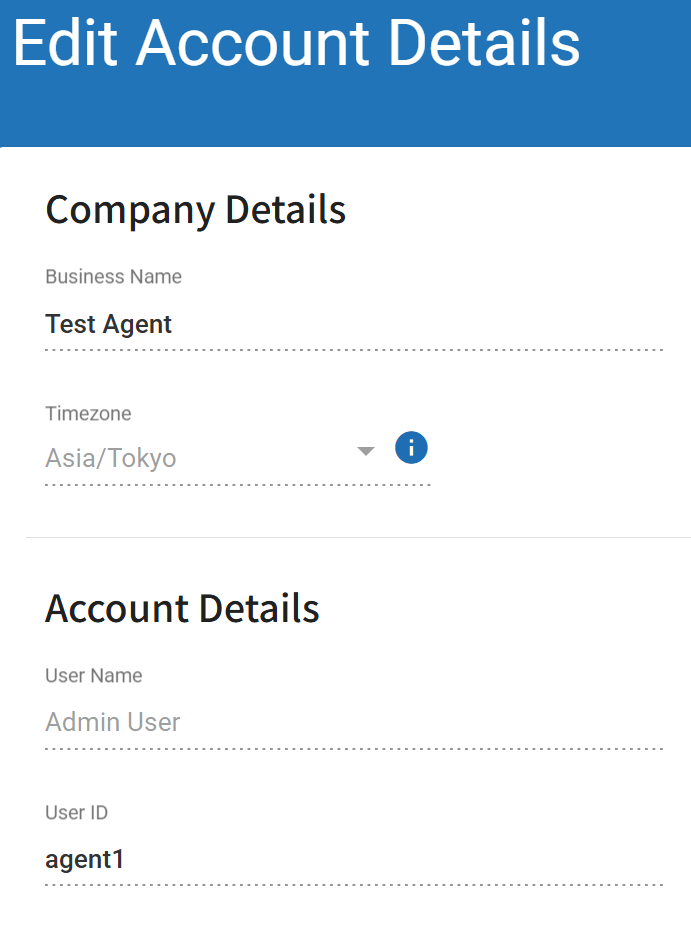Click the Company Details section heading

(196, 210)
